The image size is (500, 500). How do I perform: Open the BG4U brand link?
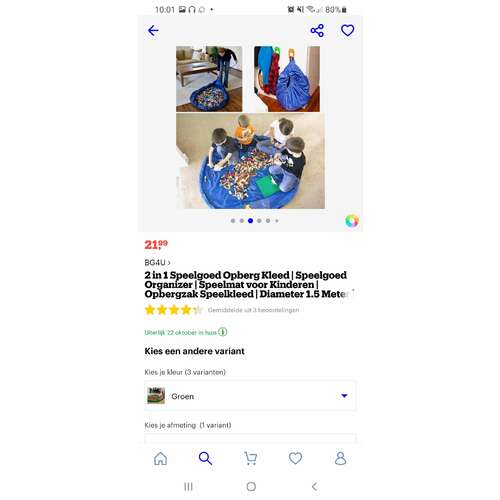157,263
